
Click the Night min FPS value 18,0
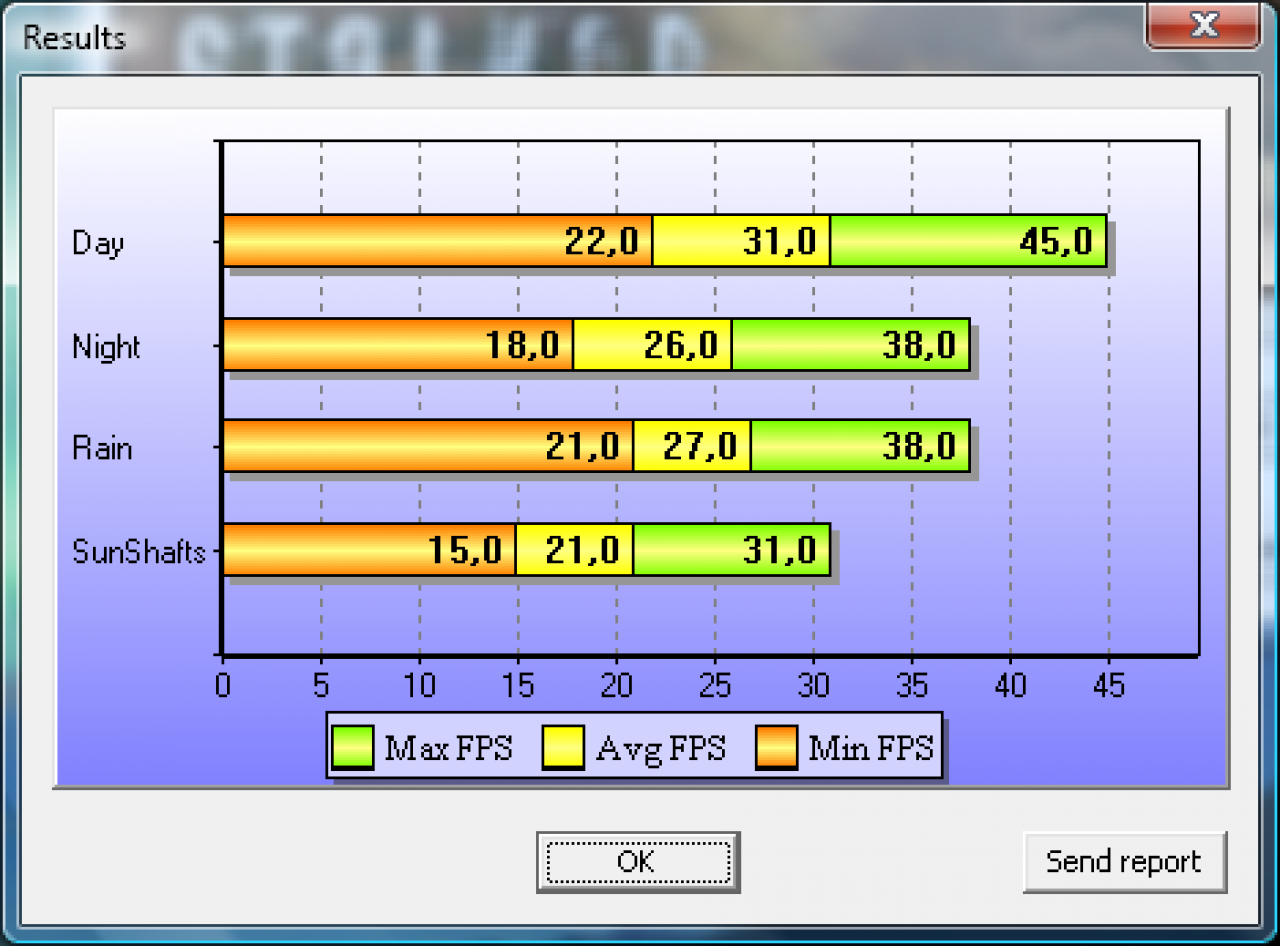pyautogui.click(x=522, y=345)
